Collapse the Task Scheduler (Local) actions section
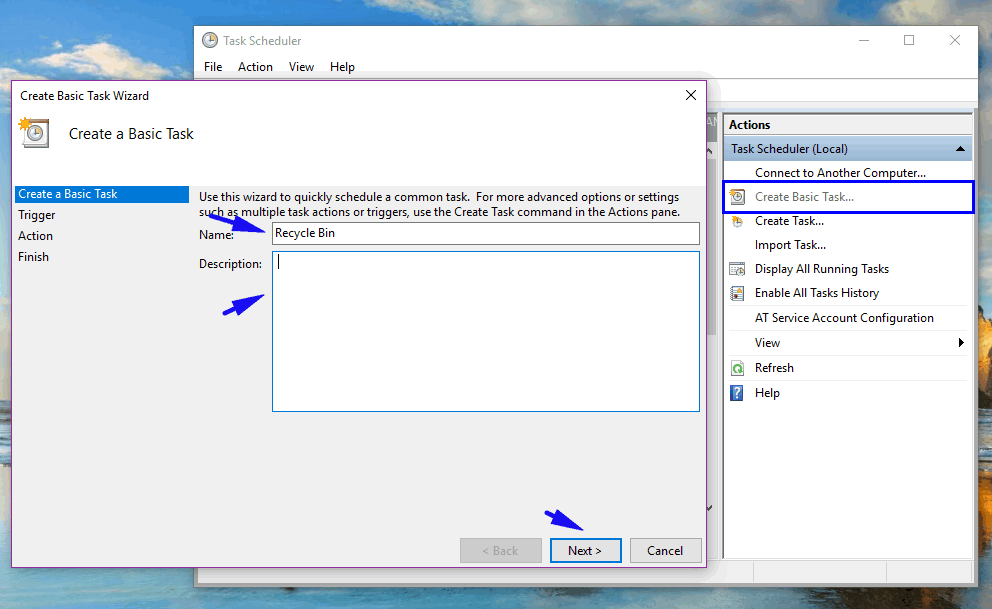 coord(960,149)
